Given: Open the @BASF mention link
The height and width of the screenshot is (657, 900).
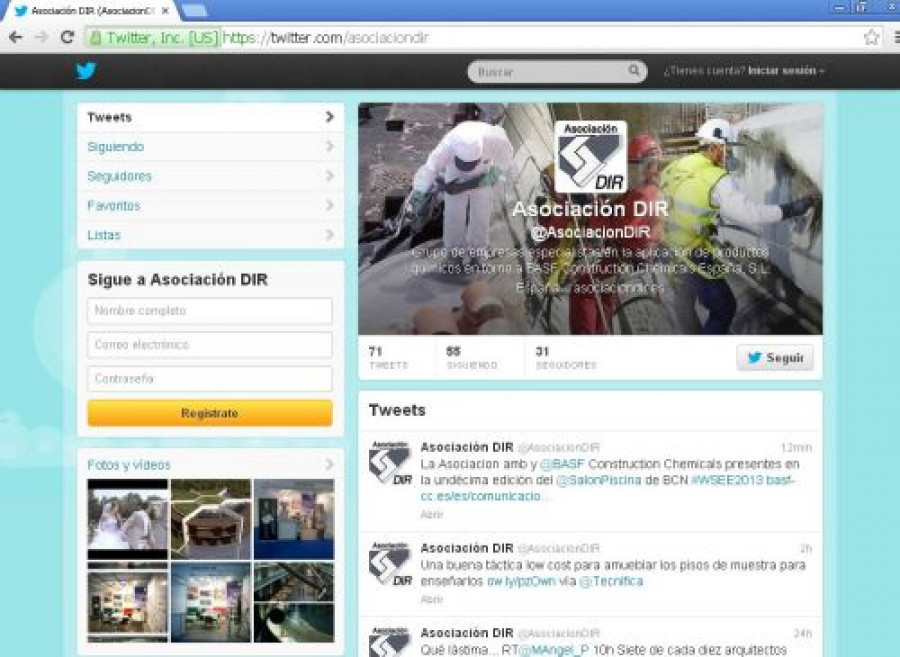Looking at the screenshot, I should click(562, 464).
